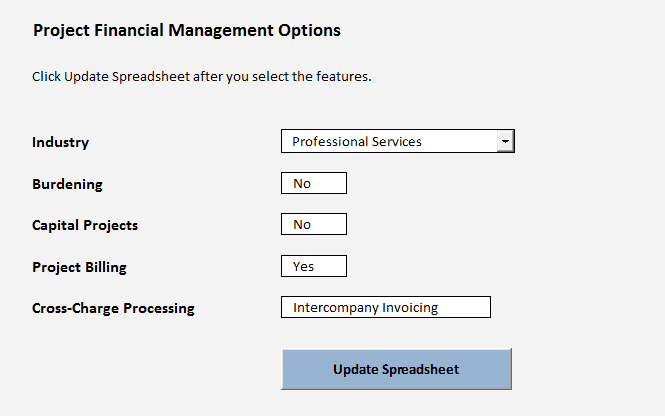
Task: Click the Industry label
Action: (x=60, y=142)
